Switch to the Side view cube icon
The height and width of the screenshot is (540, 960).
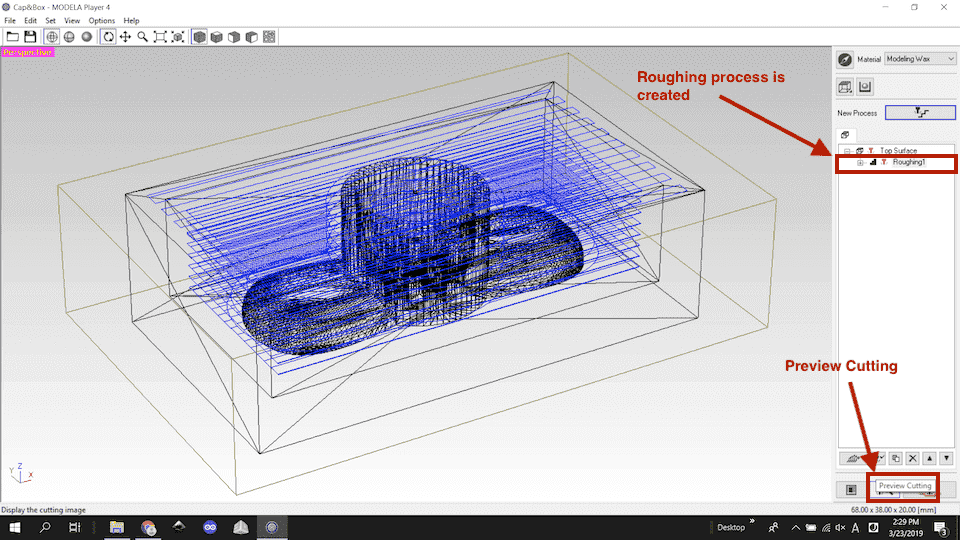pyautogui.click(x=252, y=37)
